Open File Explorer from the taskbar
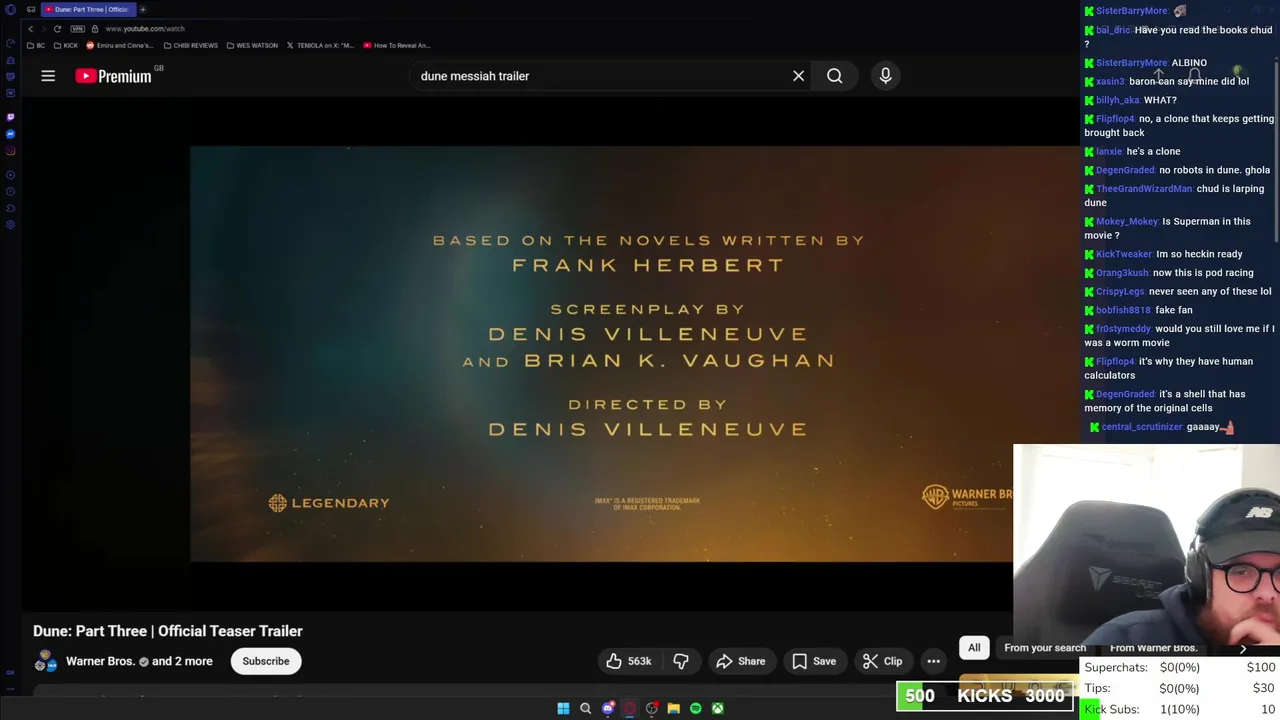This screenshot has height=720, width=1280. pyautogui.click(x=673, y=708)
